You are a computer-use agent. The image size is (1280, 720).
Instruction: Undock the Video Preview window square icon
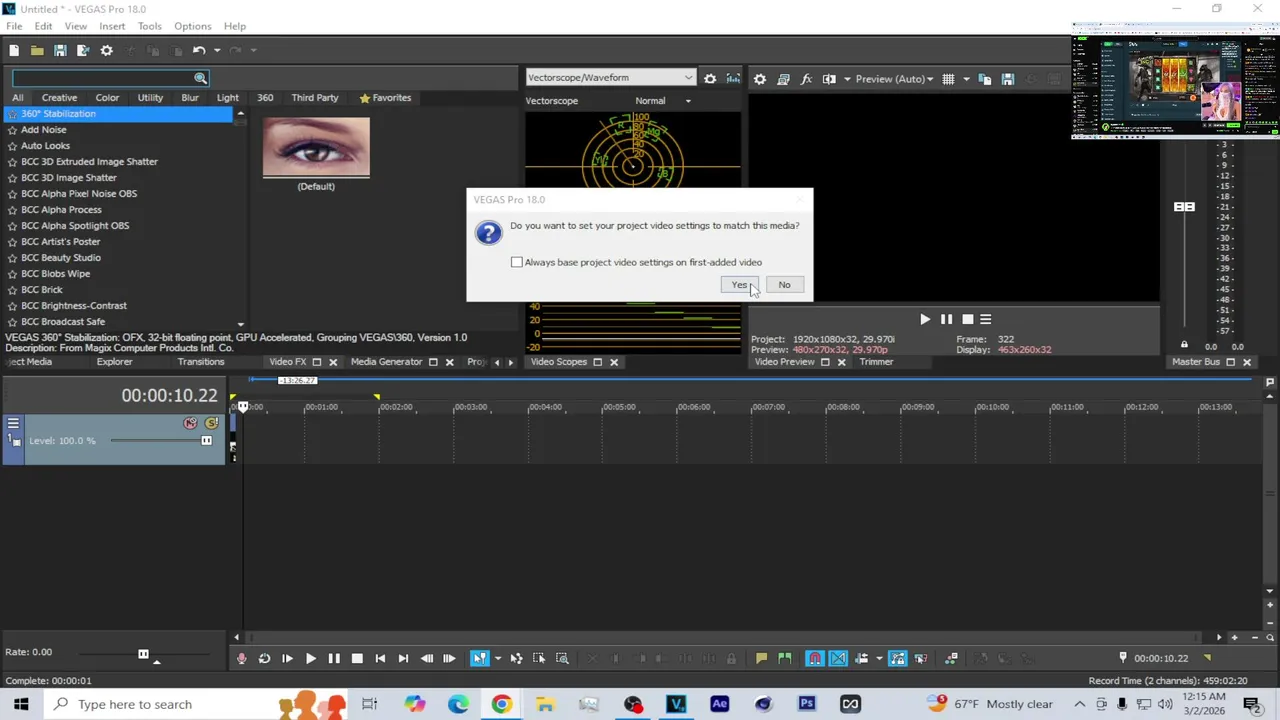coord(825,362)
